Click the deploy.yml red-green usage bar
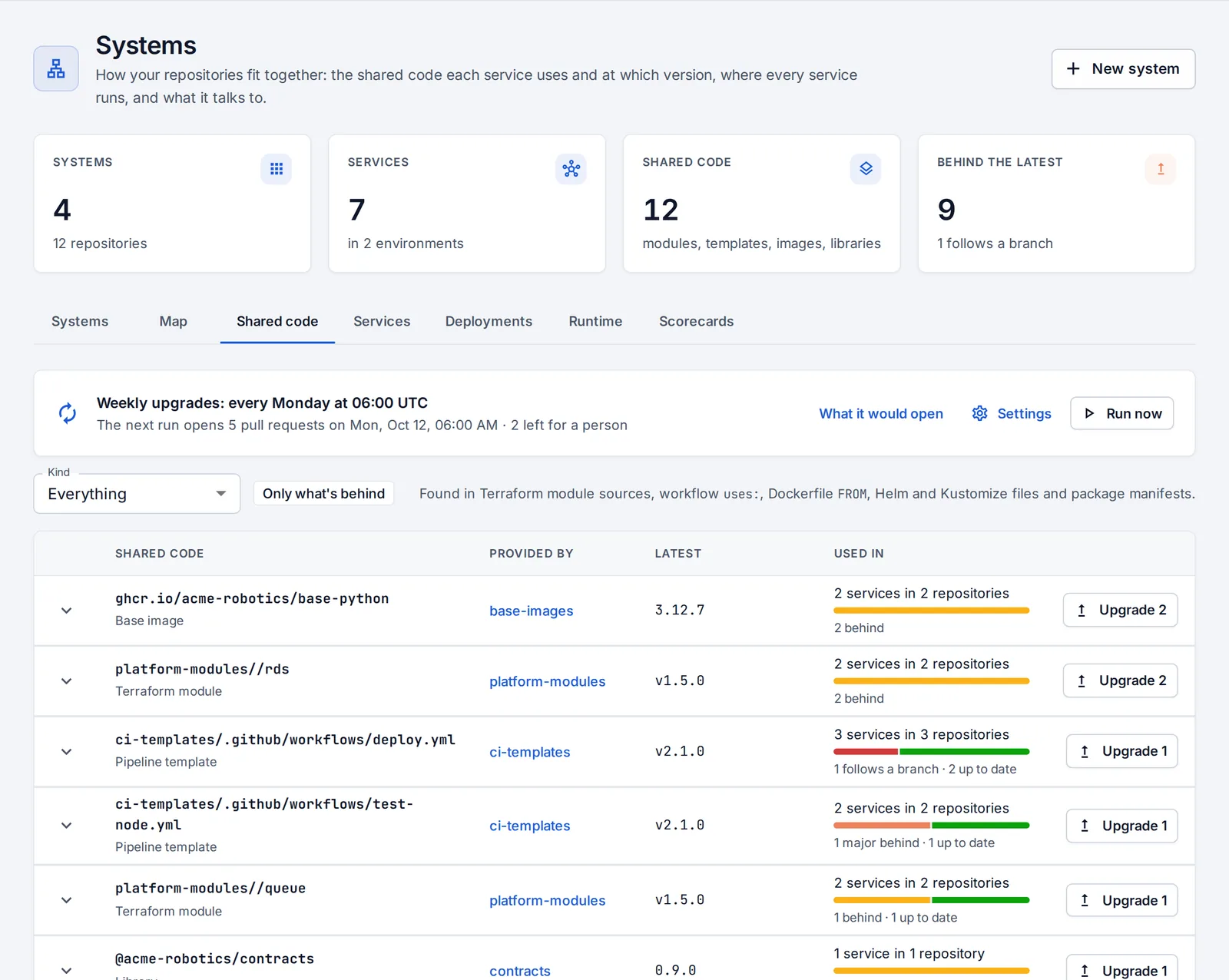The width and height of the screenshot is (1229, 980). [x=932, y=752]
